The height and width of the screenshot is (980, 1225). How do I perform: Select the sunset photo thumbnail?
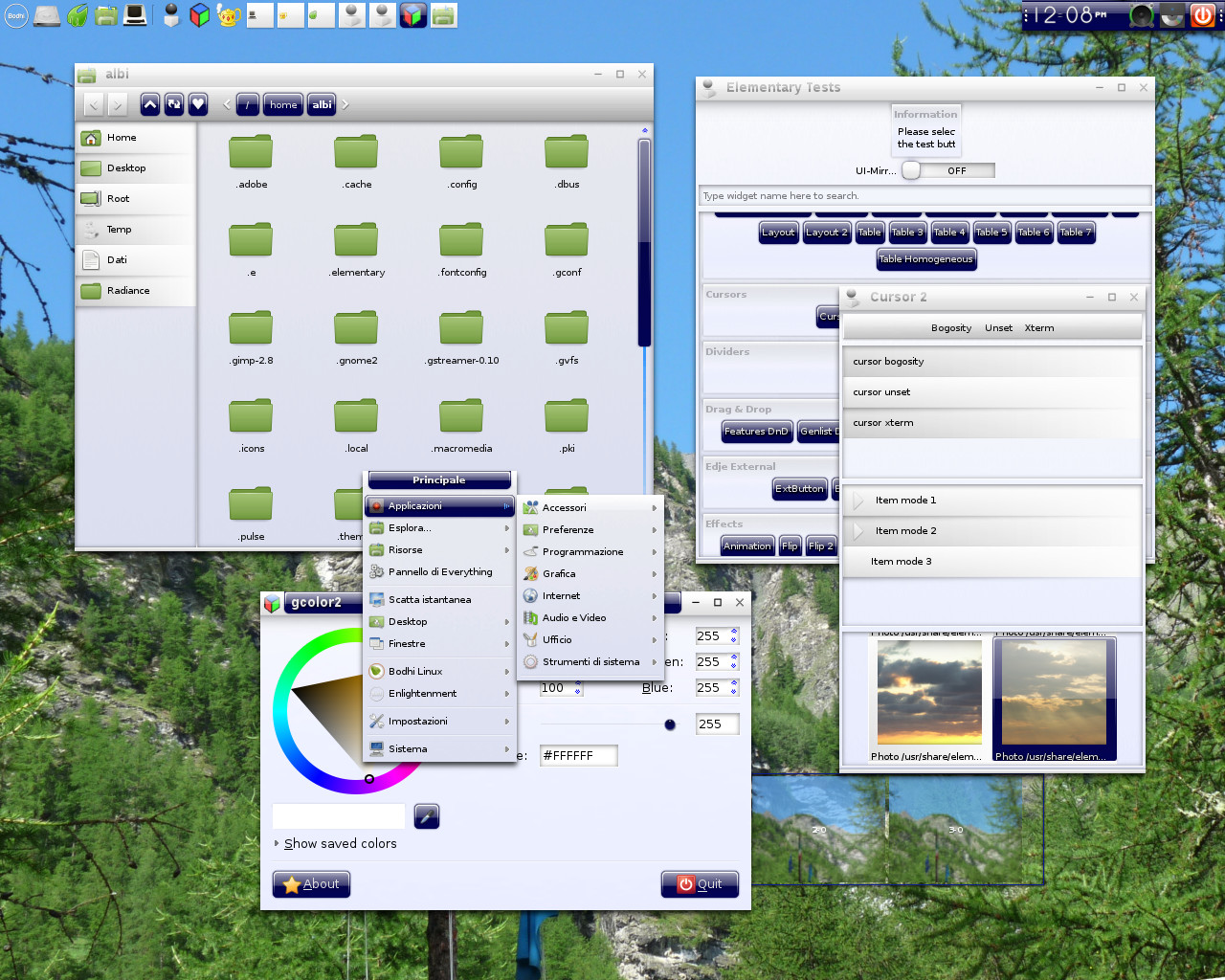pyautogui.click(x=928, y=693)
